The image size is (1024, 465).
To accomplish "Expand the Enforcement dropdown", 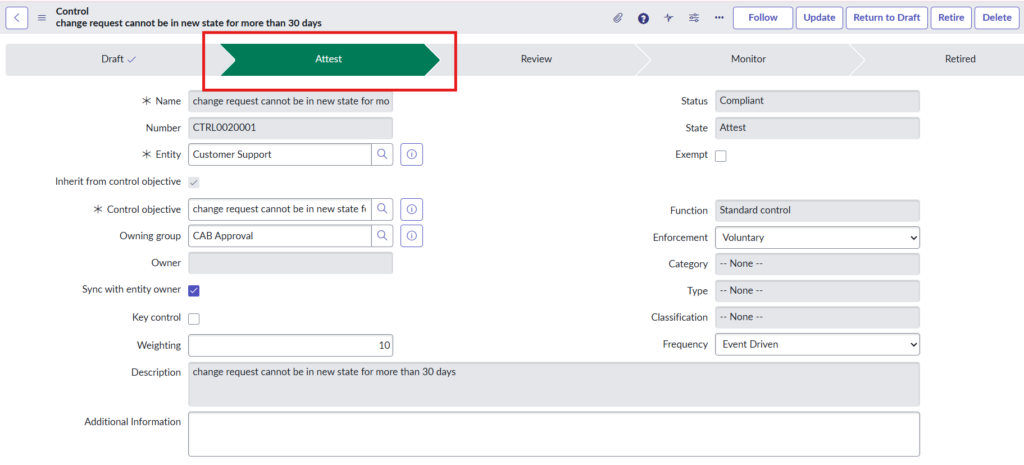I will coord(817,238).
